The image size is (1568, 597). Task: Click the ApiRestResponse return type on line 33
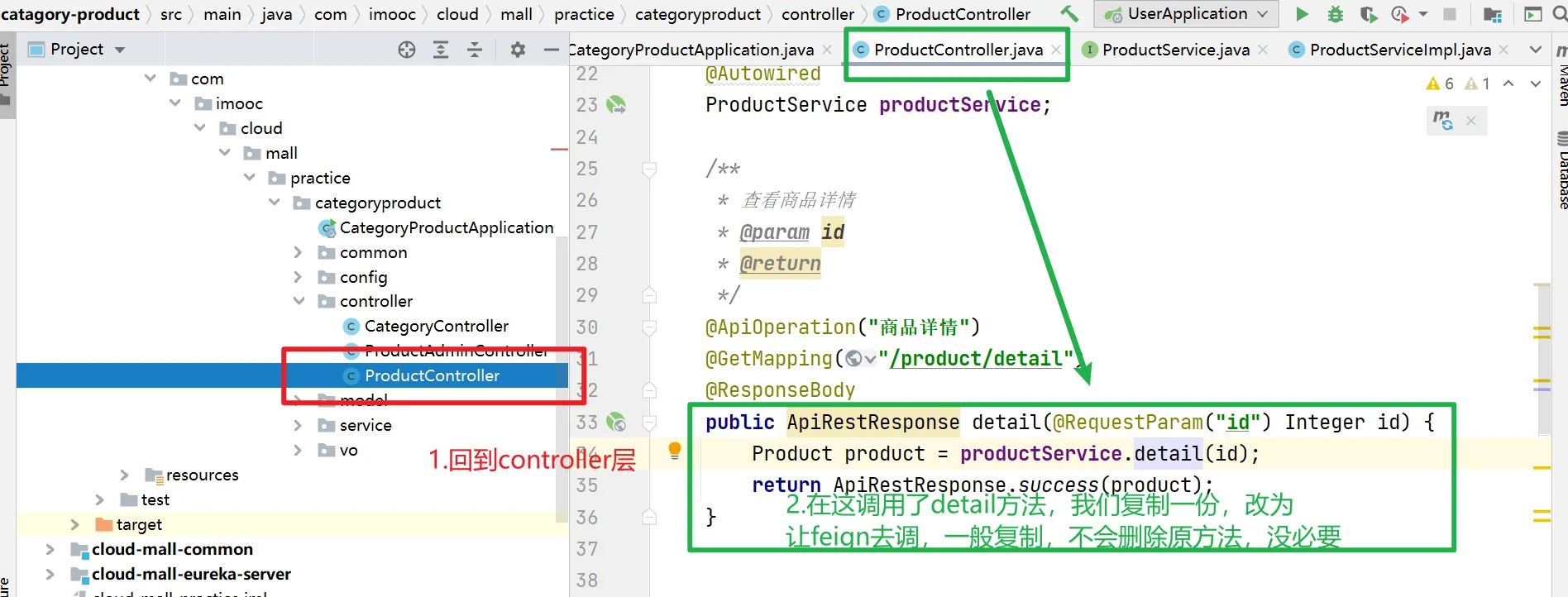(873, 423)
